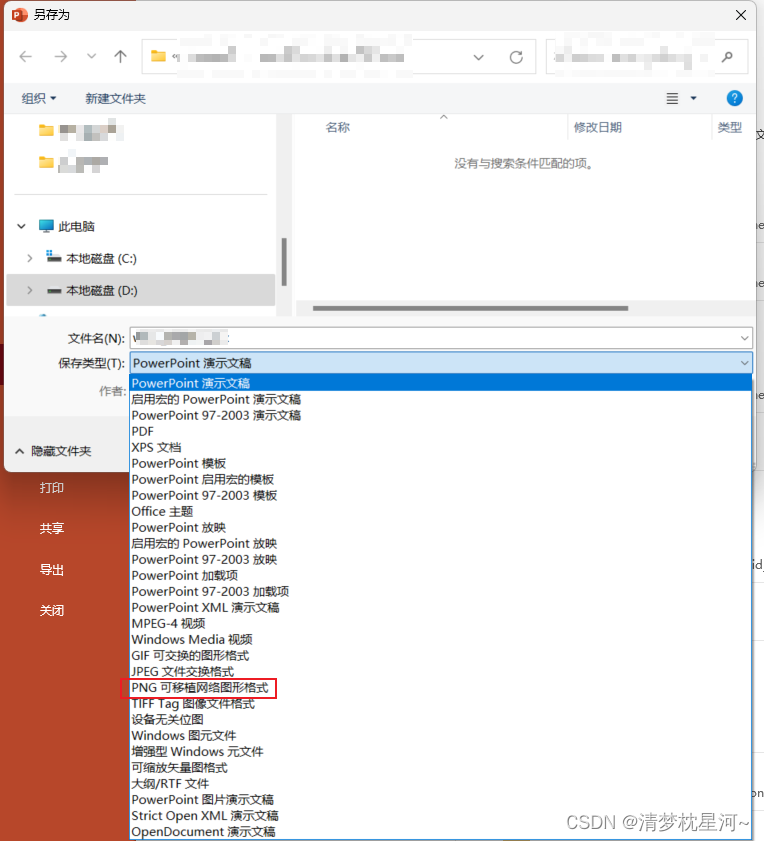Click 关闭 in PowerPoint backstage
The height and width of the screenshot is (841, 764).
coord(52,610)
